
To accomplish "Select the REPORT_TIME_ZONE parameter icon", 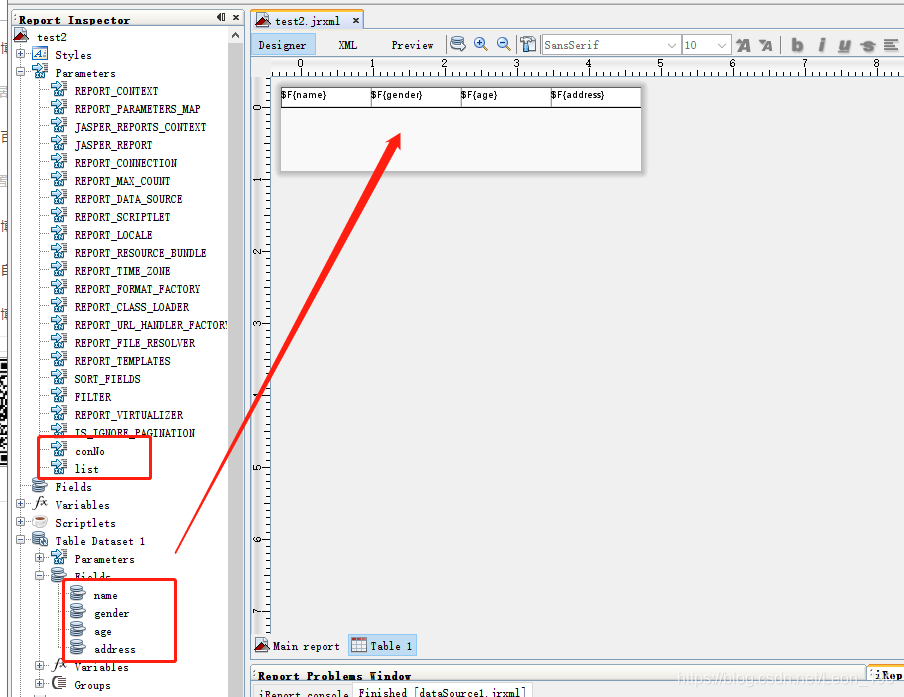I will (x=59, y=269).
